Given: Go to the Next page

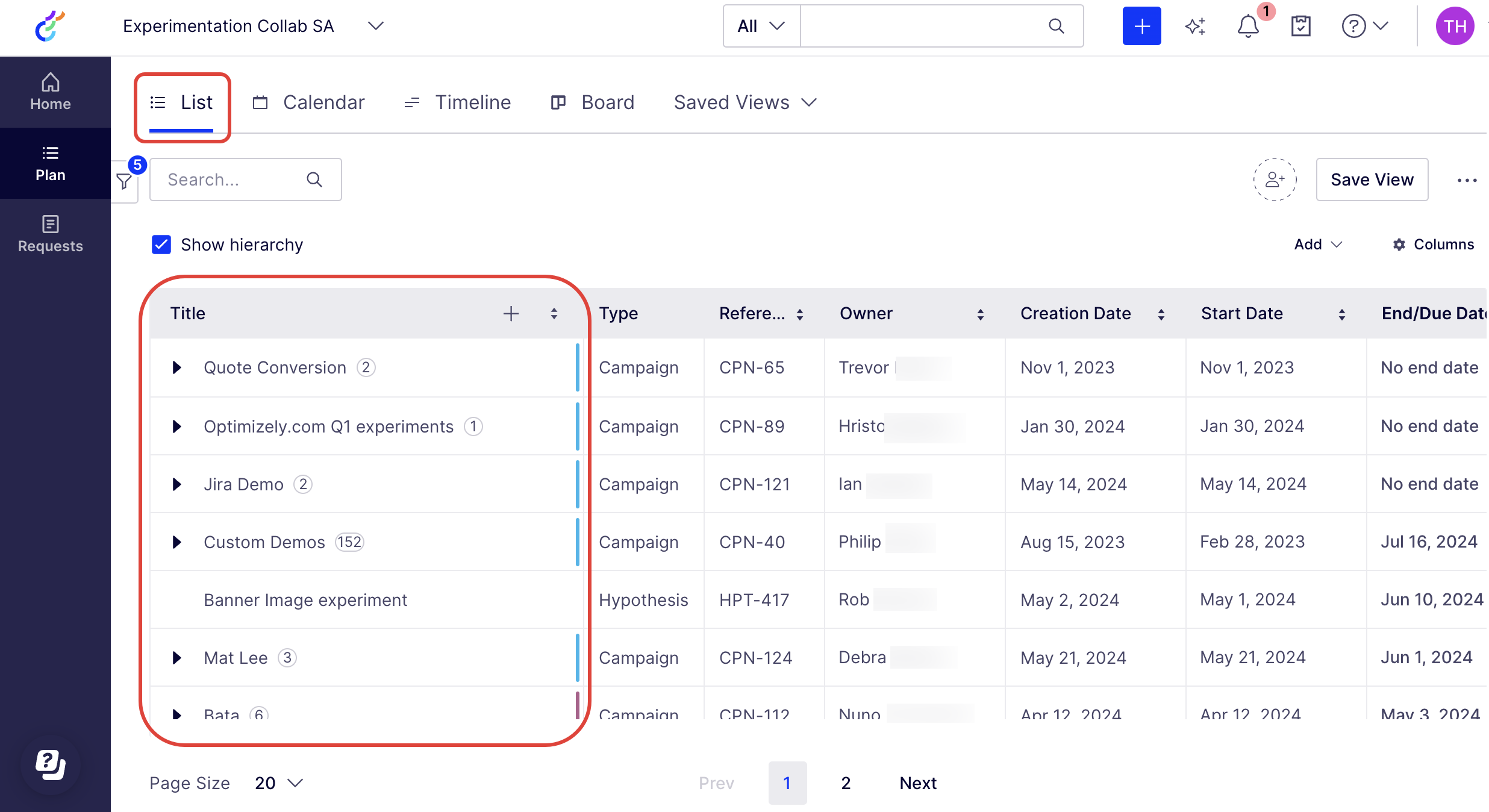Looking at the screenshot, I should tap(918, 783).
